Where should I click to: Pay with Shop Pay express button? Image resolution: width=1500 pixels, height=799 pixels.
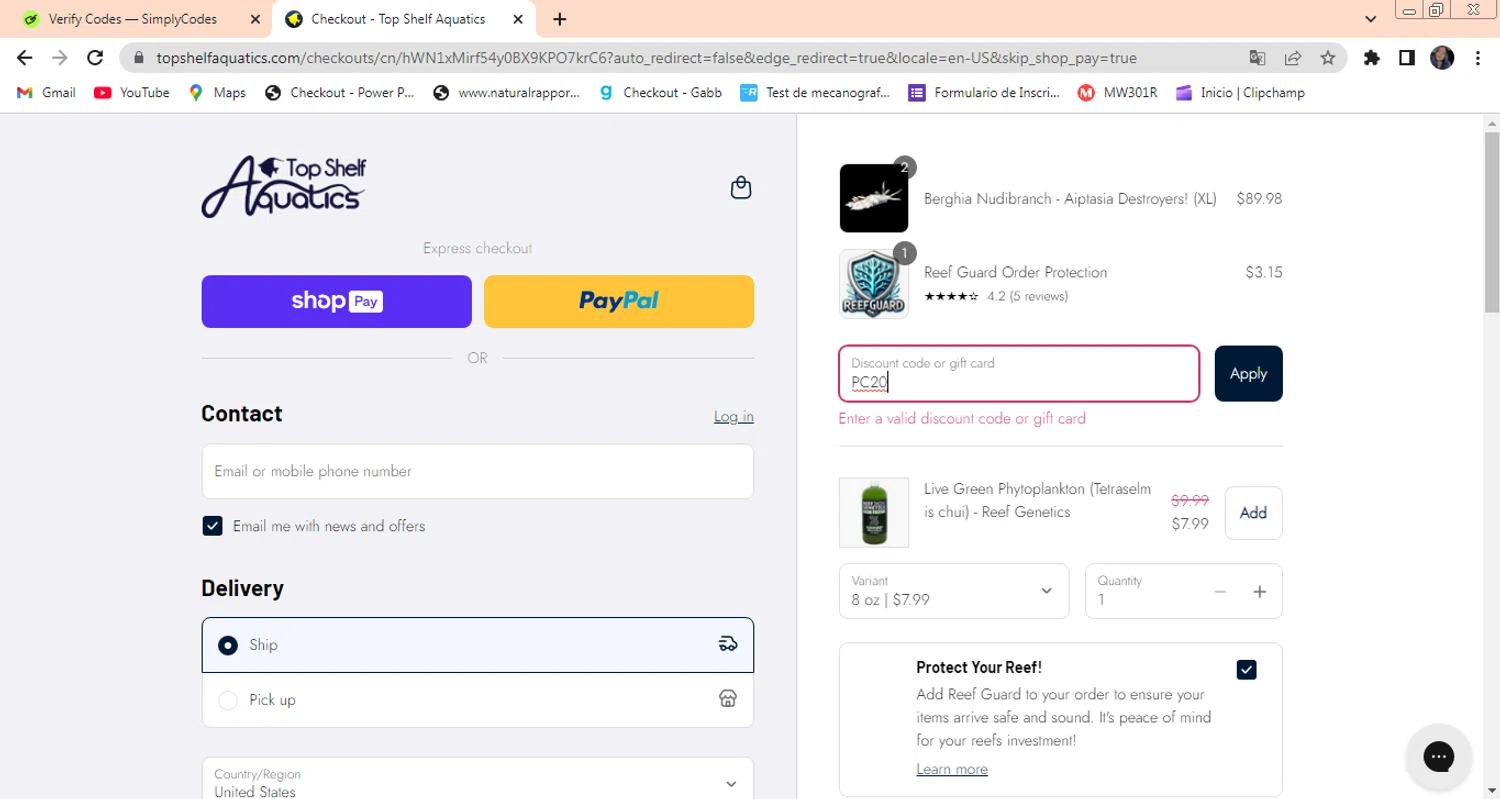click(x=336, y=301)
